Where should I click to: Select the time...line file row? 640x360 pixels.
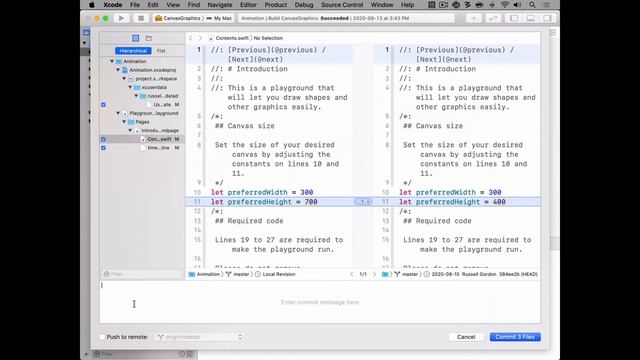pyautogui.click(x=142, y=148)
